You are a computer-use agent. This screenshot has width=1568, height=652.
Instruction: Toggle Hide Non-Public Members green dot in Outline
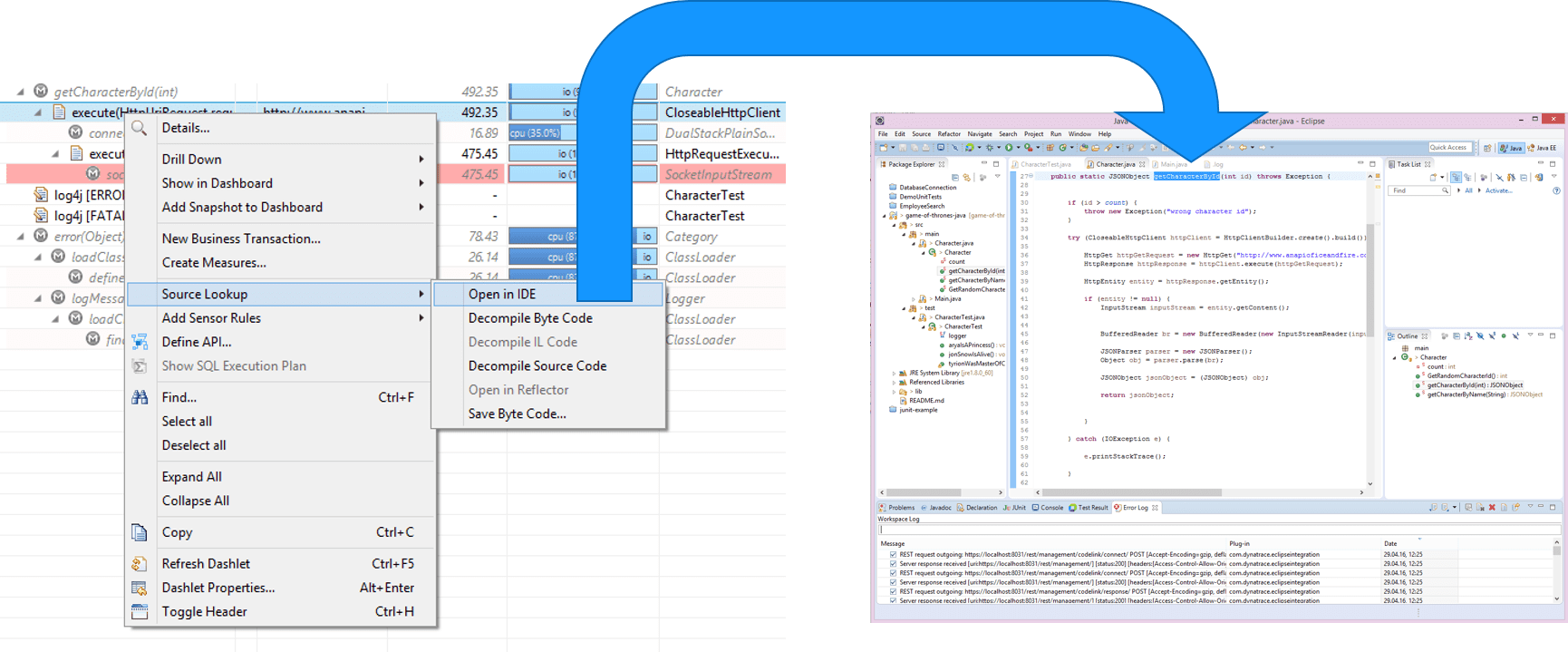point(1504,336)
